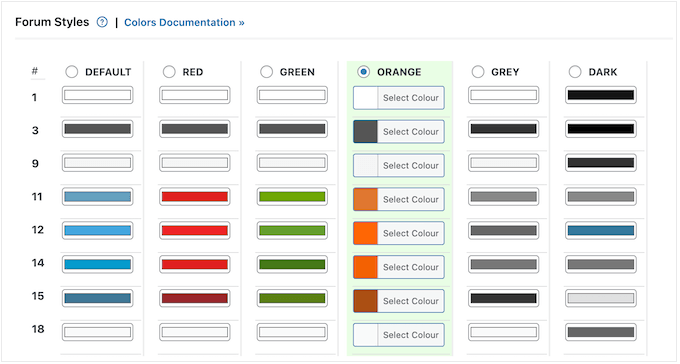Click the Default column row 3 grey color field

98,129
